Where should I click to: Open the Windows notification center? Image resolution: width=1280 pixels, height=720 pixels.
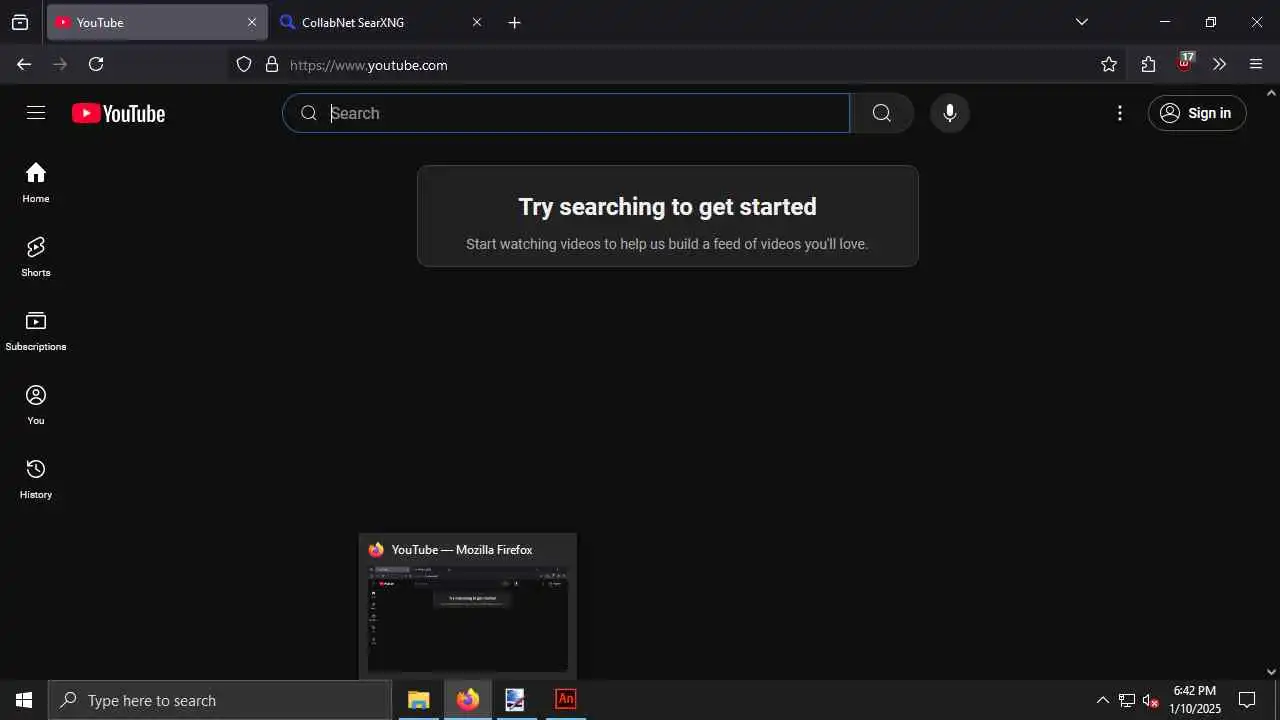click(1247, 700)
